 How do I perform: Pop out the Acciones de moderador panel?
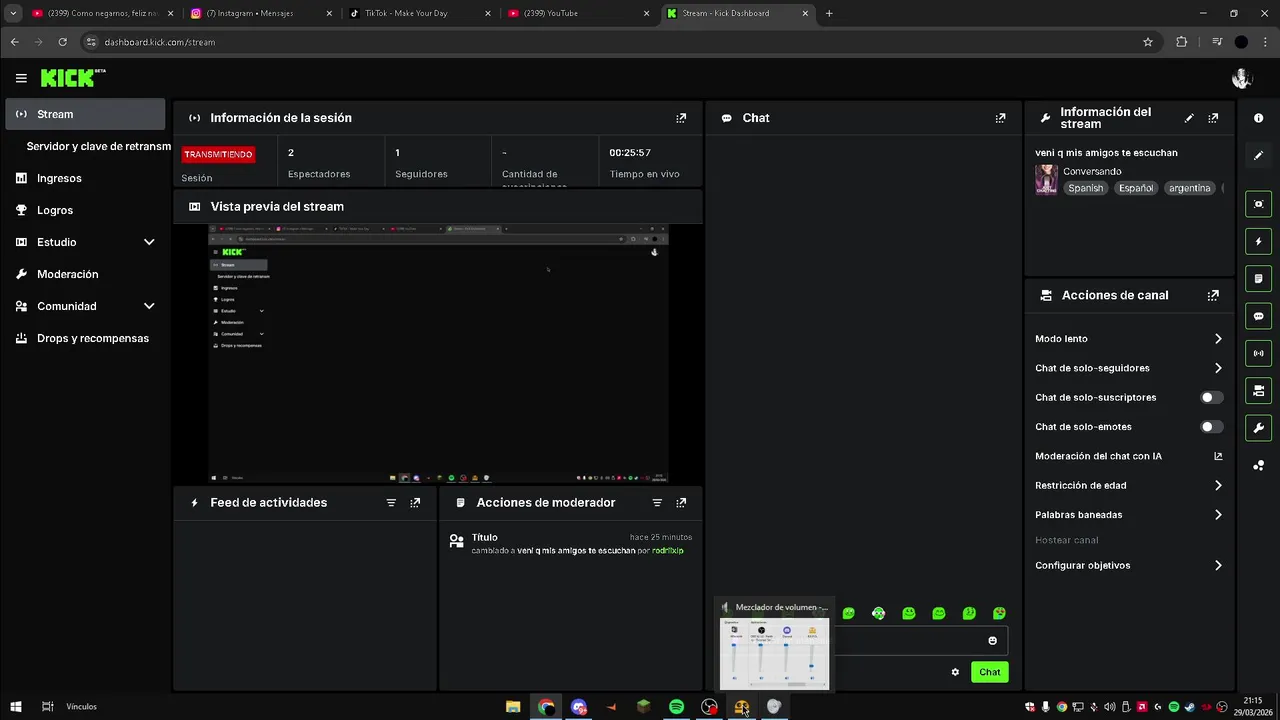pos(681,503)
